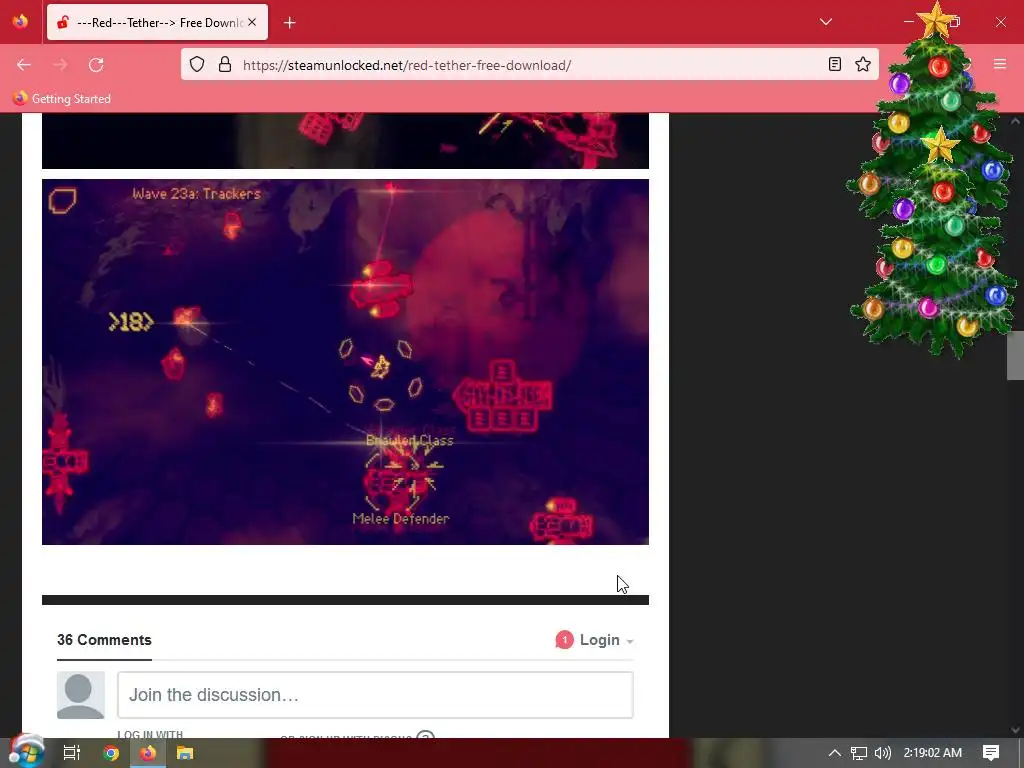
Task: Open Wave 23a Trackers screenshot
Action: tap(345, 362)
